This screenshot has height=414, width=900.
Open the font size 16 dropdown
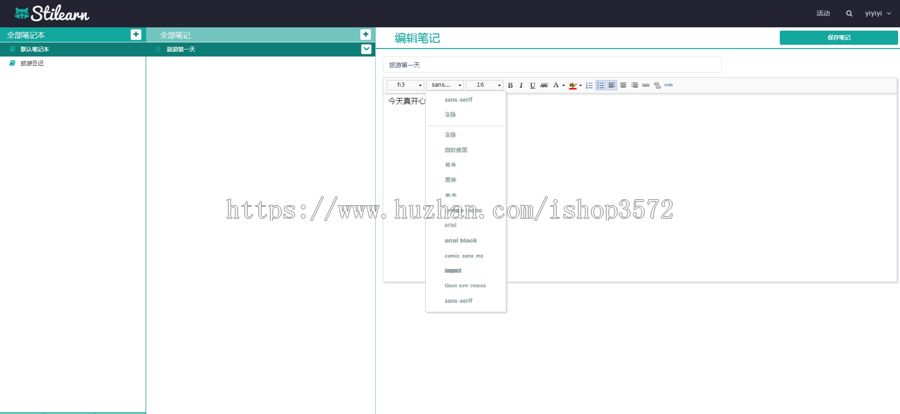(484, 85)
